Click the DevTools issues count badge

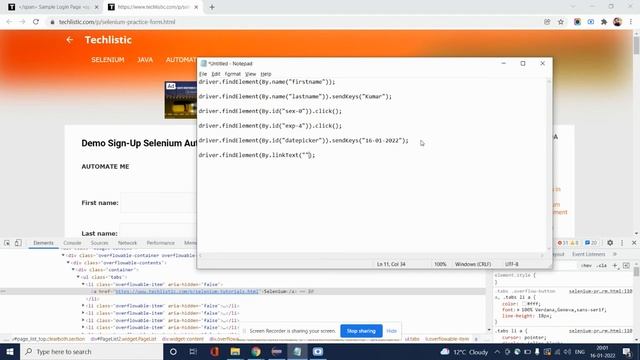pos(591,242)
